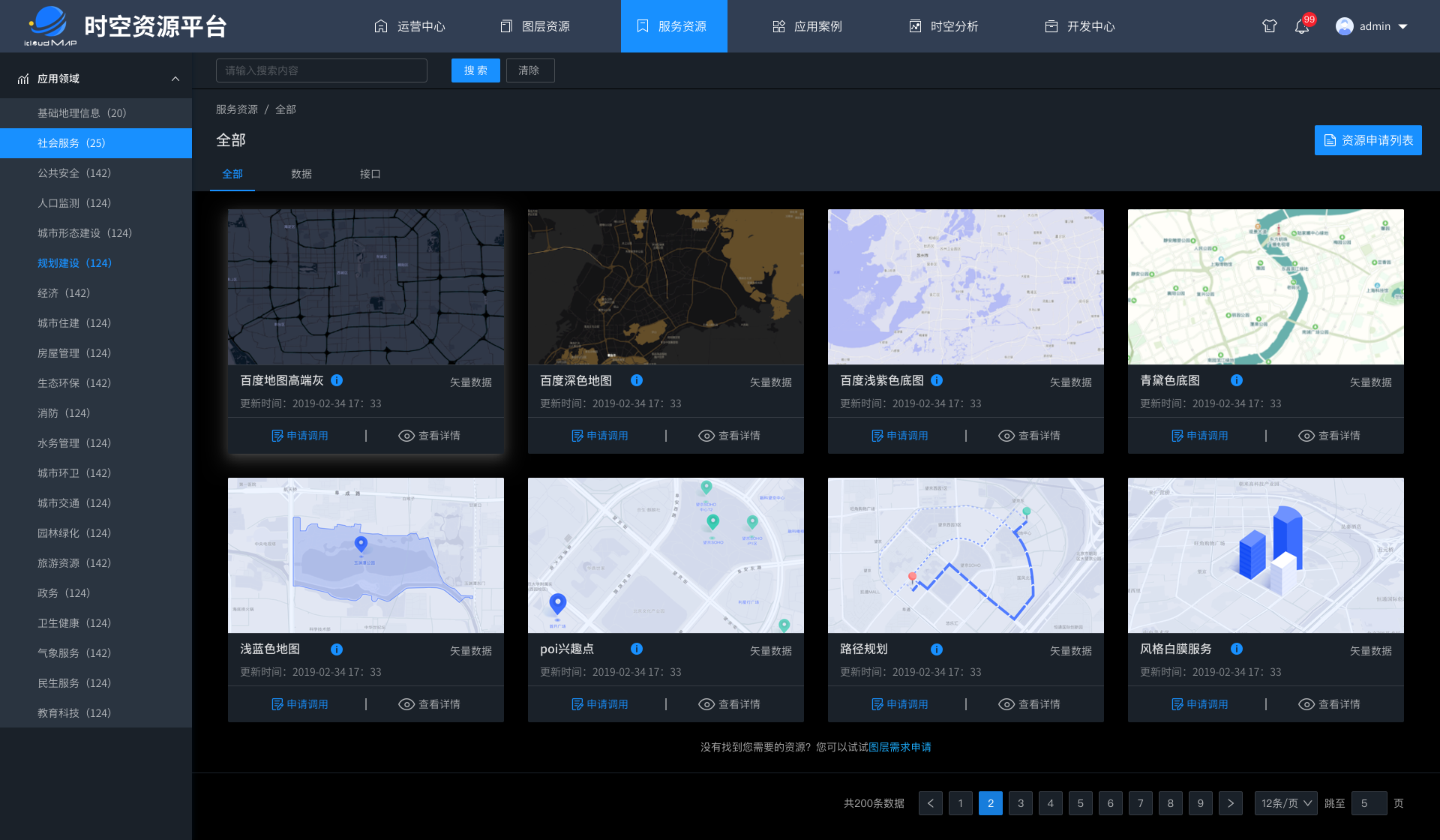Click info icon for 百度深色地图
The image size is (1440, 840).
637,380
